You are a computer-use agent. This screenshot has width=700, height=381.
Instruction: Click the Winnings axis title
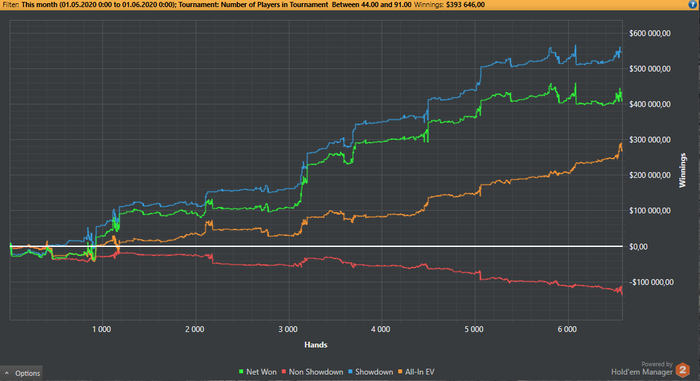682,170
